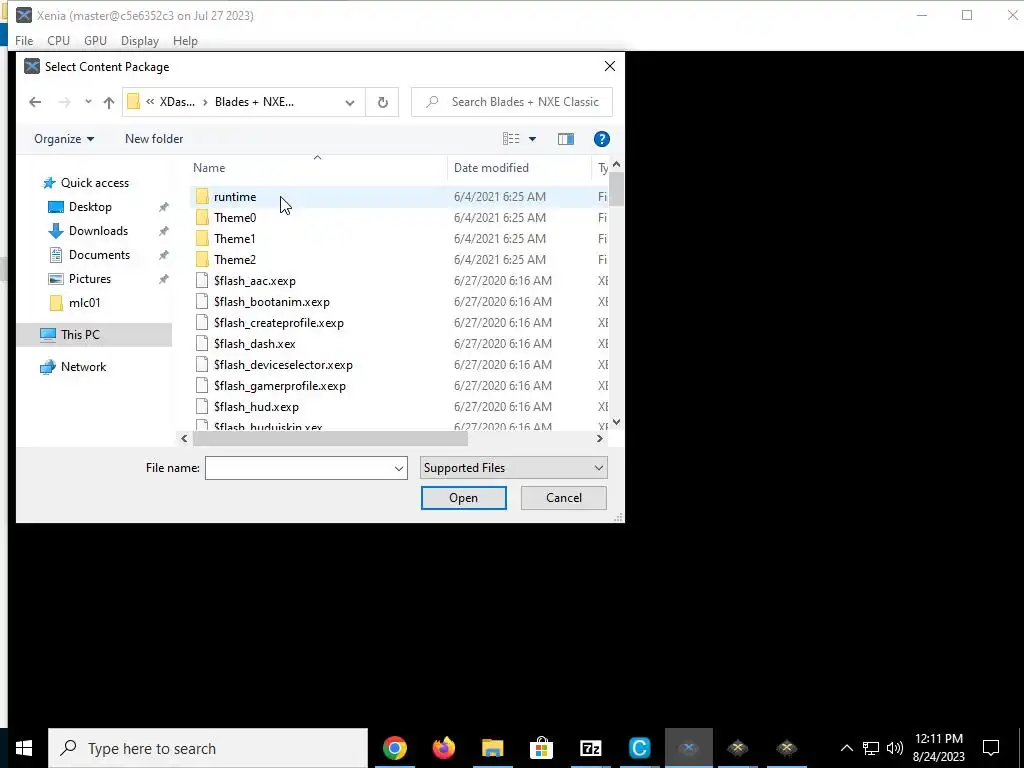
Task: Select the Theme1 folder
Action: click(398, 238)
